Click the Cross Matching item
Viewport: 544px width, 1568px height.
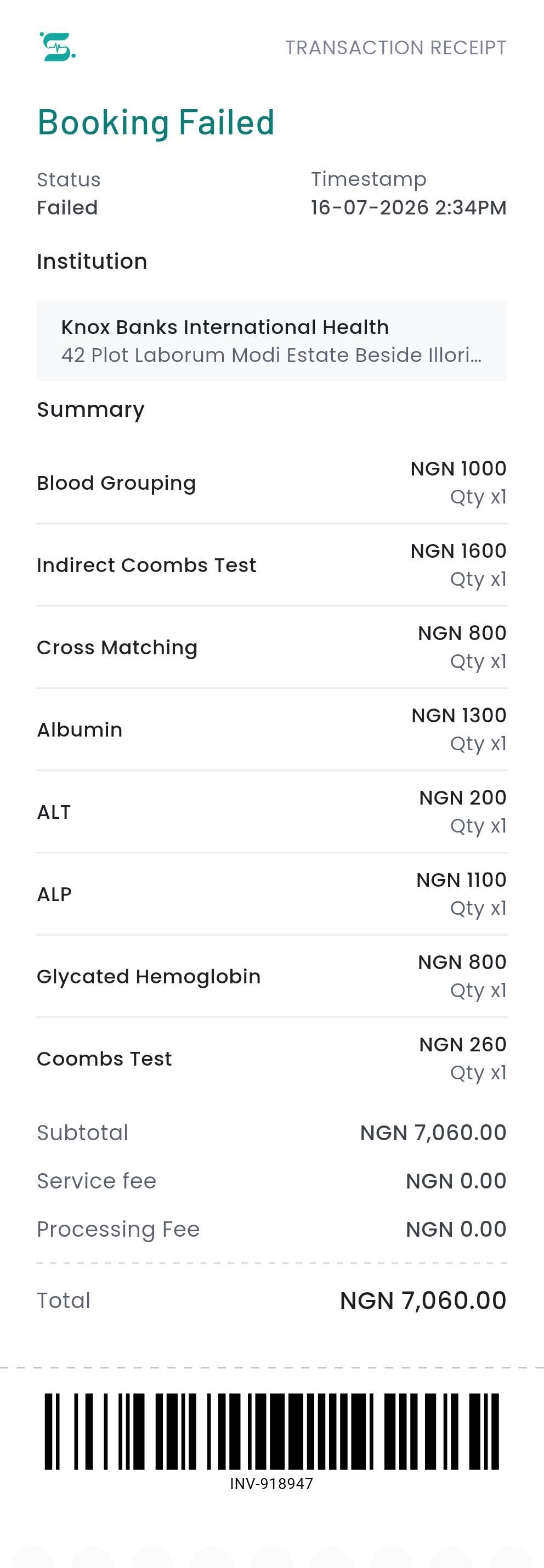pos(272,647)
